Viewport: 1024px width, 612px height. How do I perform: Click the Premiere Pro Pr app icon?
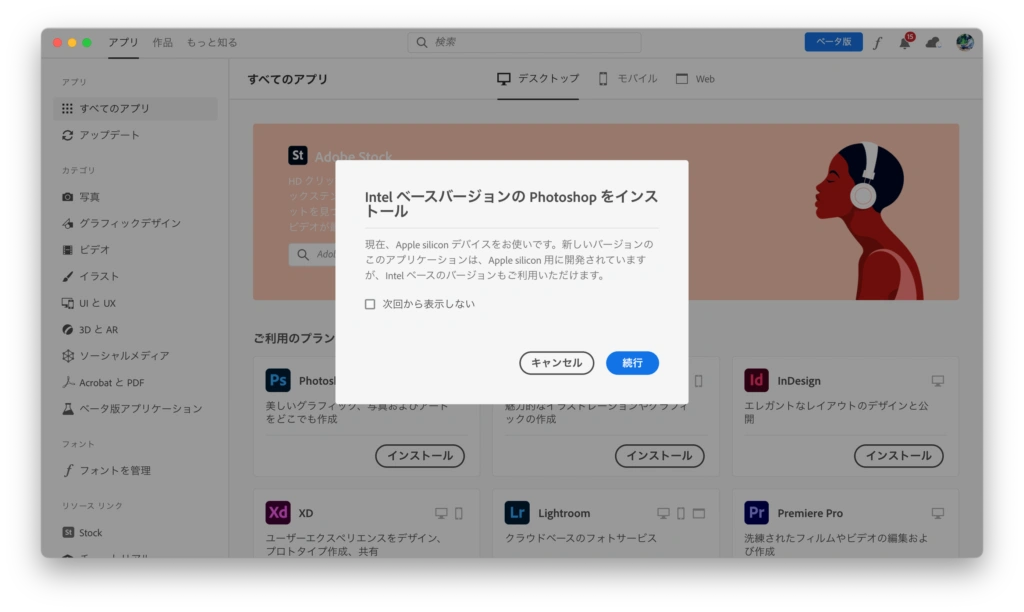(756, 513)
